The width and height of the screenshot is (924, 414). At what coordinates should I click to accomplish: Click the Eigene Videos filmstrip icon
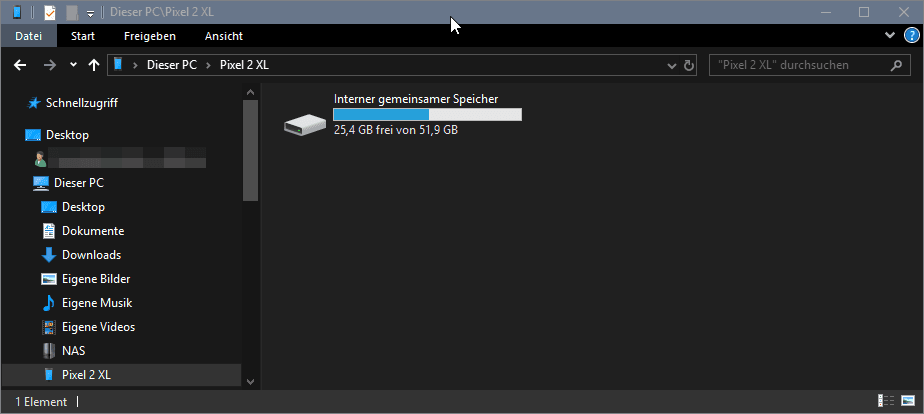49,327
